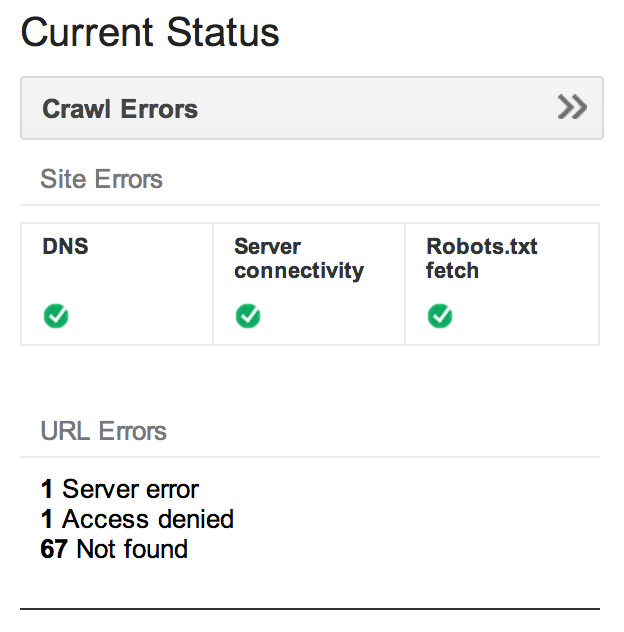Image resolution: width=624 pixels, height=632 pixels.
Task: Click the green checkmark under DNS
Action: (56, 316)
